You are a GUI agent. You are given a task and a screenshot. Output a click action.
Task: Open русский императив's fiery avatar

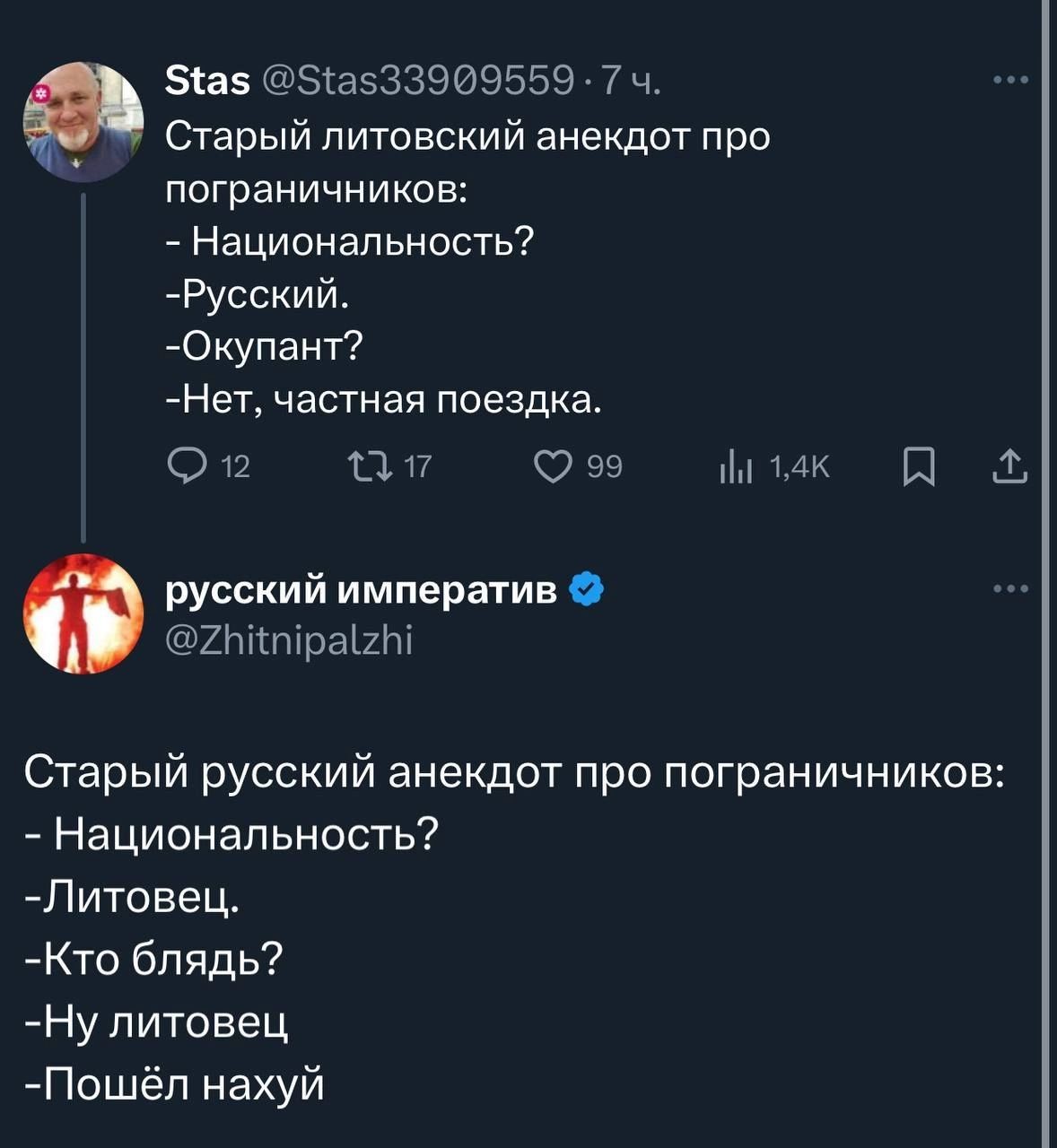click(83, 613)
